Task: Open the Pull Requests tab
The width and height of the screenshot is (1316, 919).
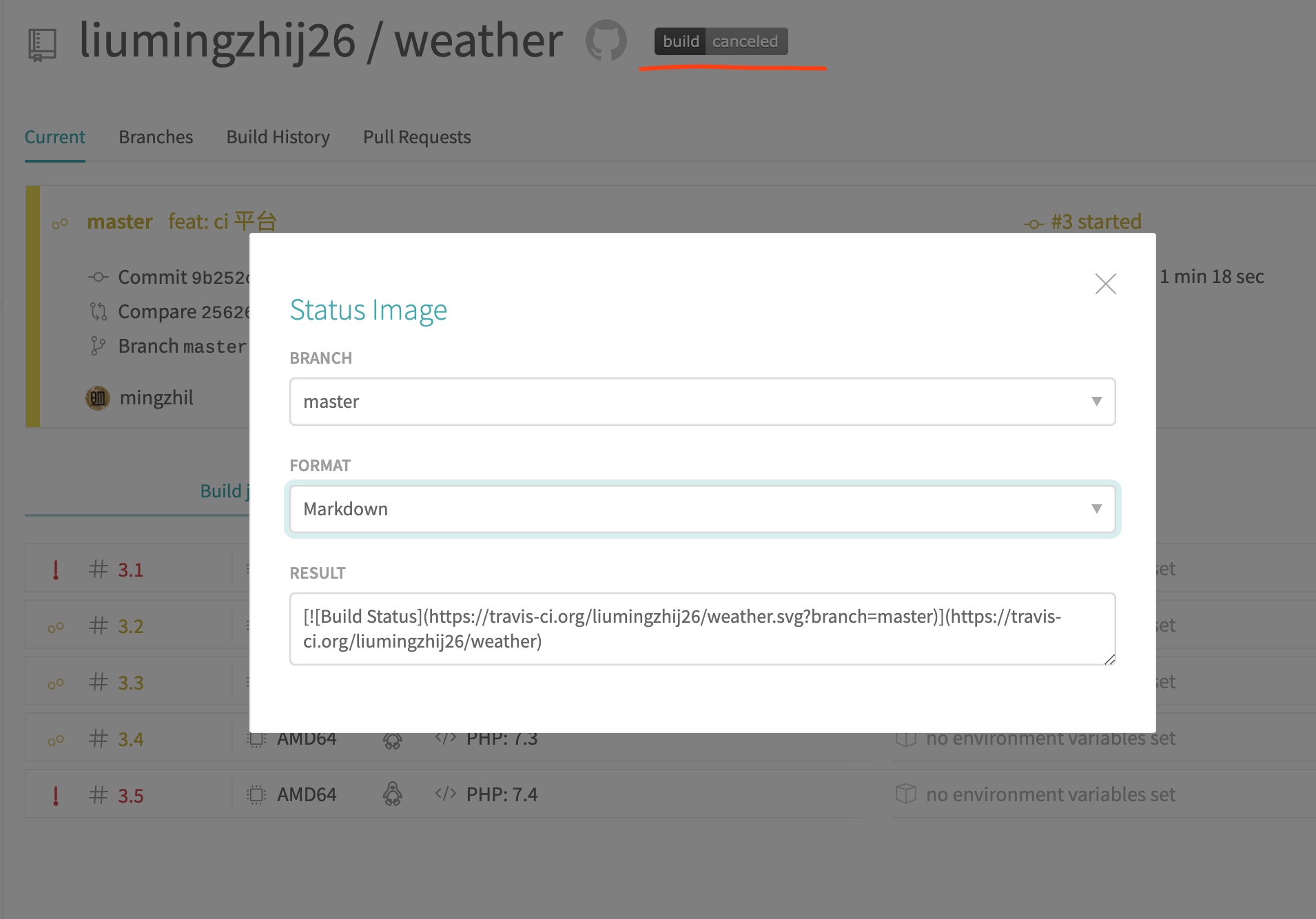Action: 417,137
